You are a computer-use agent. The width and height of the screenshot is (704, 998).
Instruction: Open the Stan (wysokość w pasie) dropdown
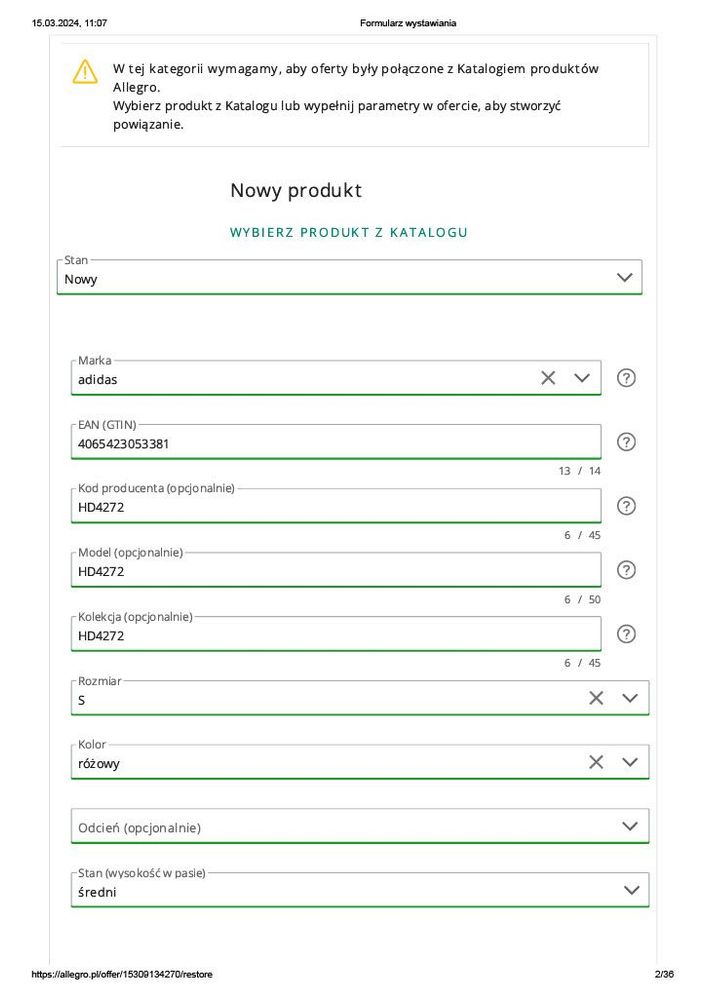(x=630, y=890)
